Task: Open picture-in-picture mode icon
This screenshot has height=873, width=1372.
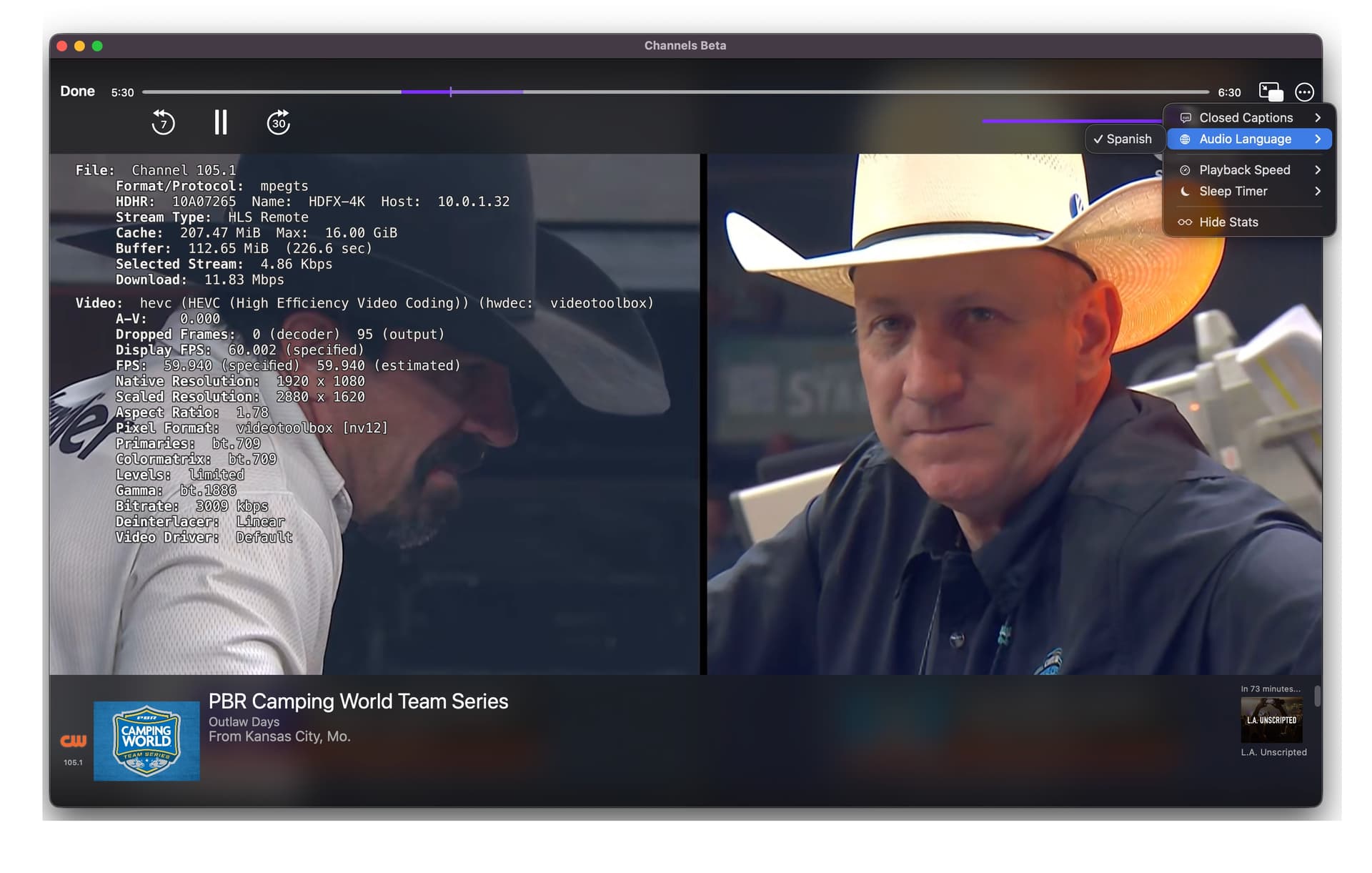Action: pos(1270,92)
